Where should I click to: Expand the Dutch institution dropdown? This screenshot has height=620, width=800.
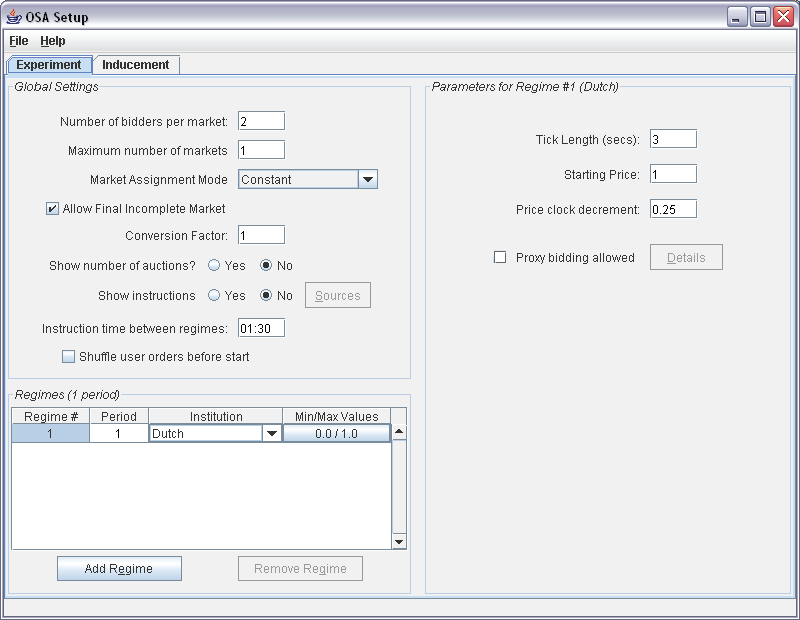[x=272, y=433]
